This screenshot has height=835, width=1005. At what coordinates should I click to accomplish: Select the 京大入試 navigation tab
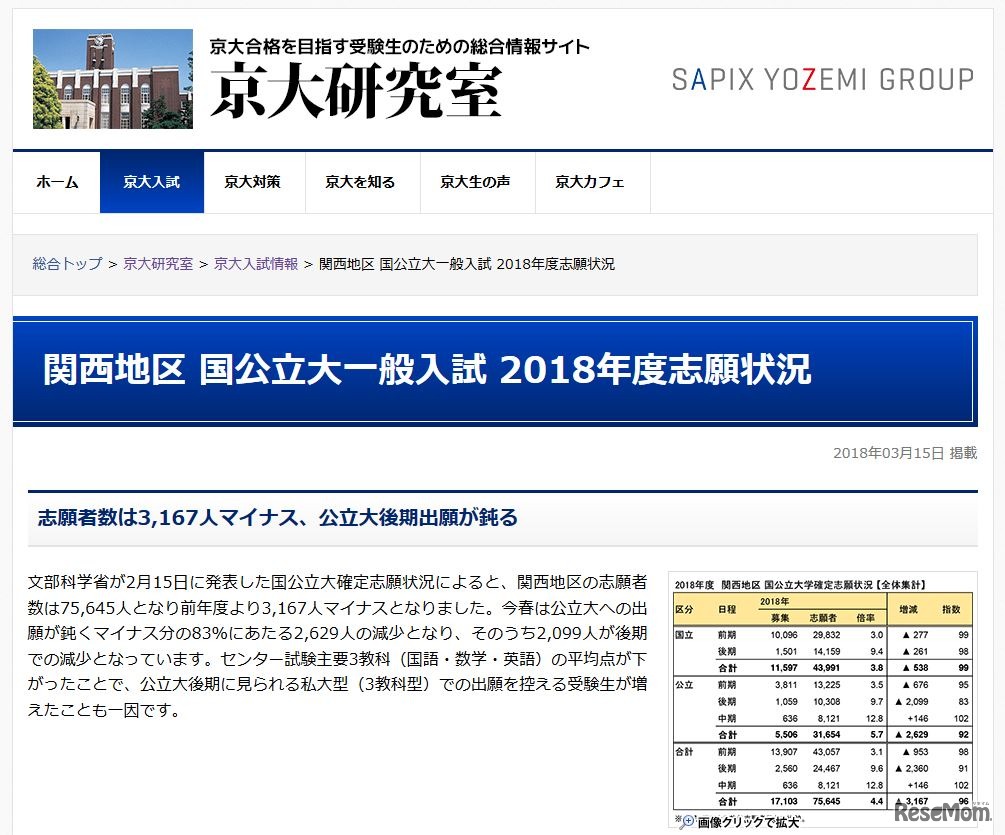pyautogui.click(x=151, y=182)
